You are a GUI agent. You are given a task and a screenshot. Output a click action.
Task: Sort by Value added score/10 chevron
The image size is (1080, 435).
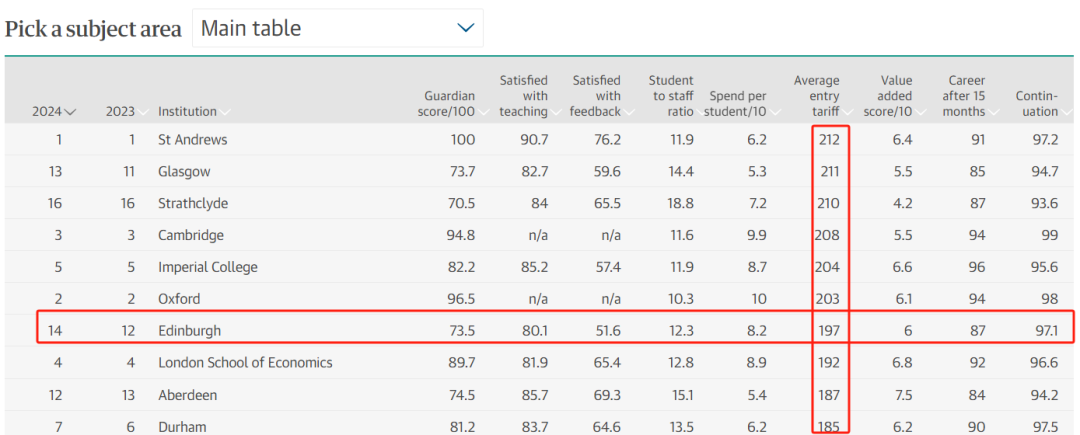click(x=920, y=112)
